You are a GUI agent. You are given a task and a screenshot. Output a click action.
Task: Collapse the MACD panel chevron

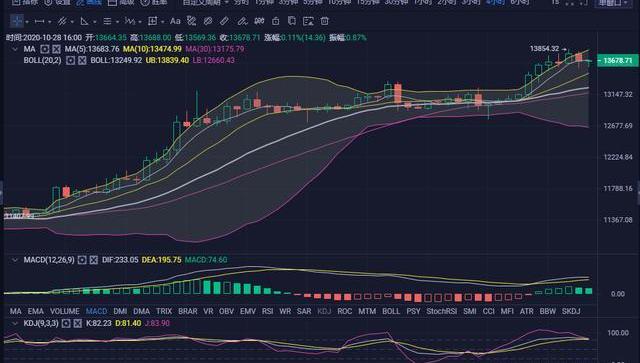pos(15,260)
